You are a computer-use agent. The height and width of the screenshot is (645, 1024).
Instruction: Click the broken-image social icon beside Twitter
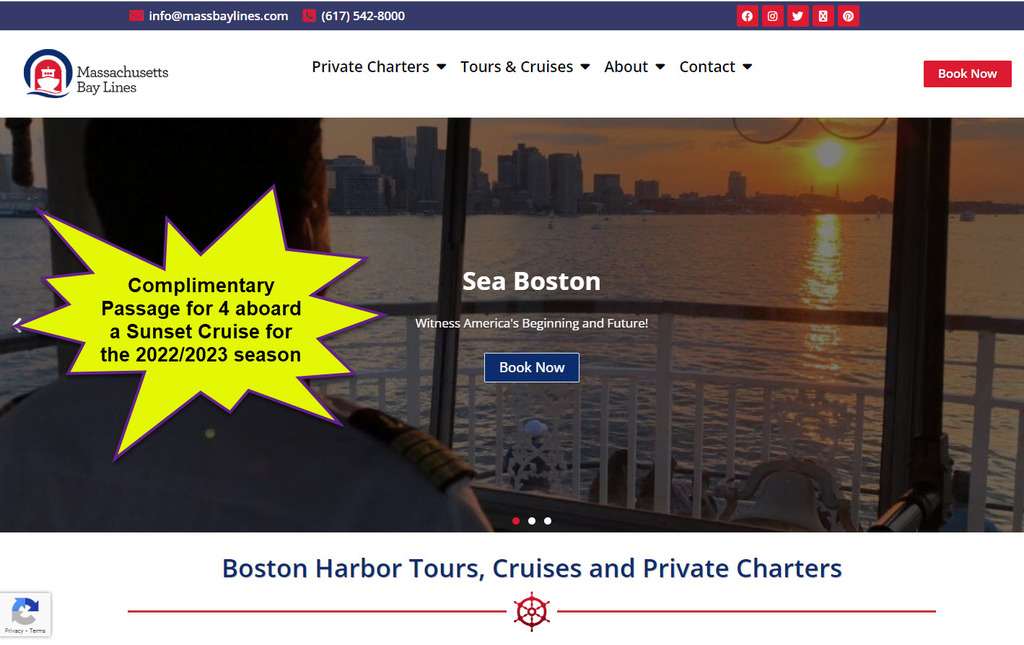[823, 16]
